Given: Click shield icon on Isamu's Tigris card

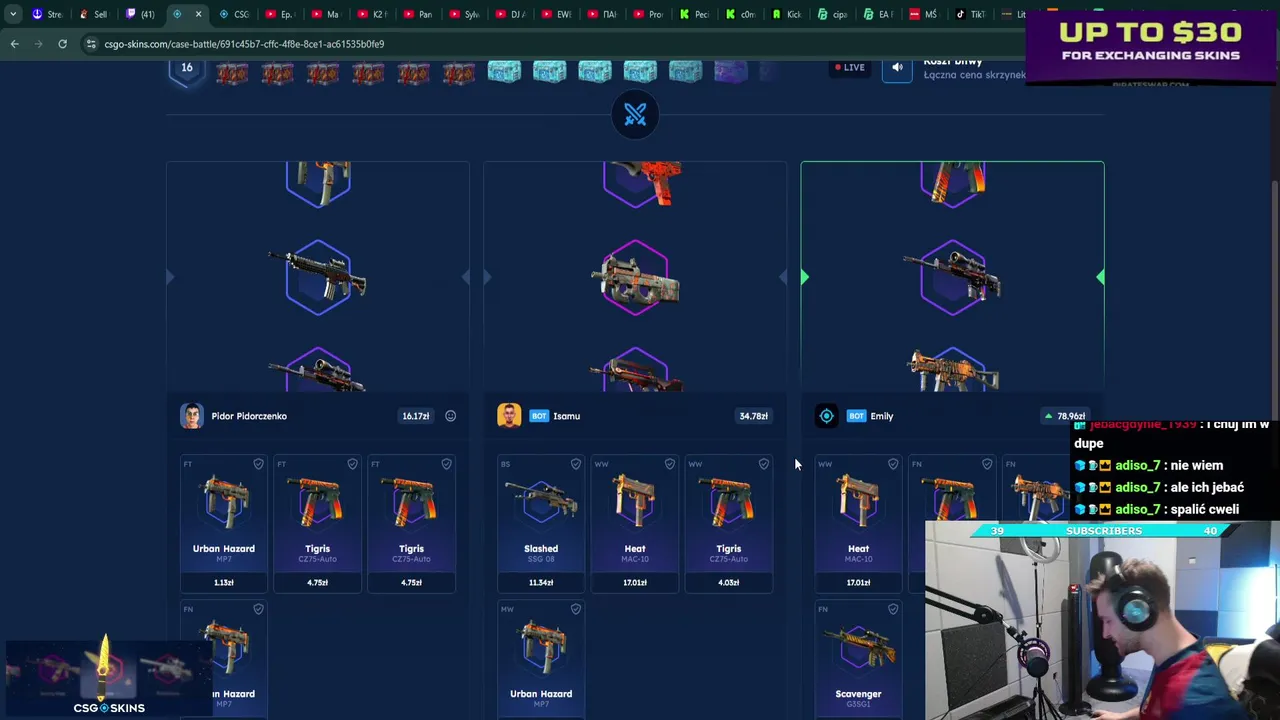Looking at the screenshot, I should [x=764, y=464].
